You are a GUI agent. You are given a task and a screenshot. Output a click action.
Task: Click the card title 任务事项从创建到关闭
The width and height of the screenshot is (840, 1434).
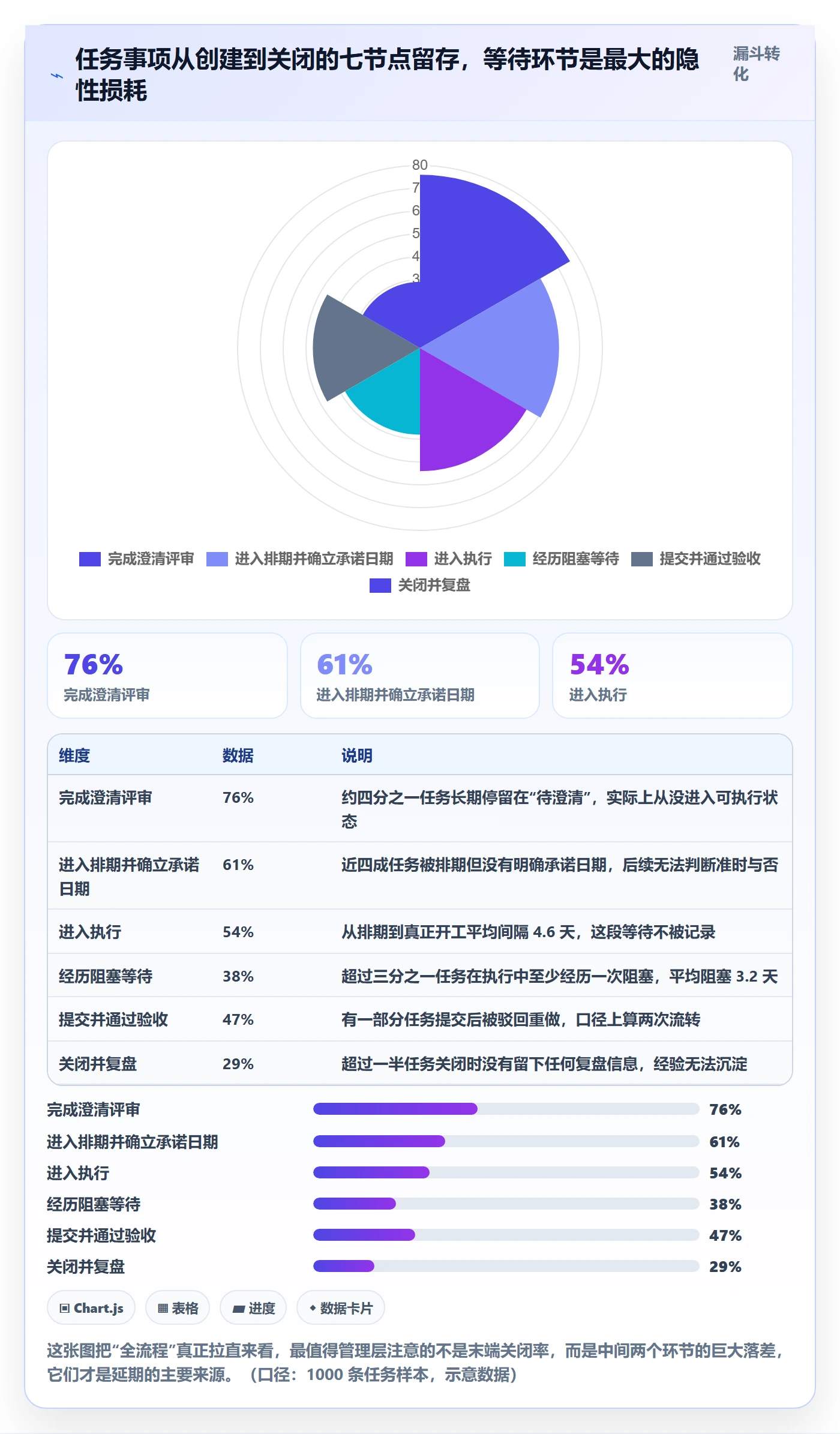point(387,75)
